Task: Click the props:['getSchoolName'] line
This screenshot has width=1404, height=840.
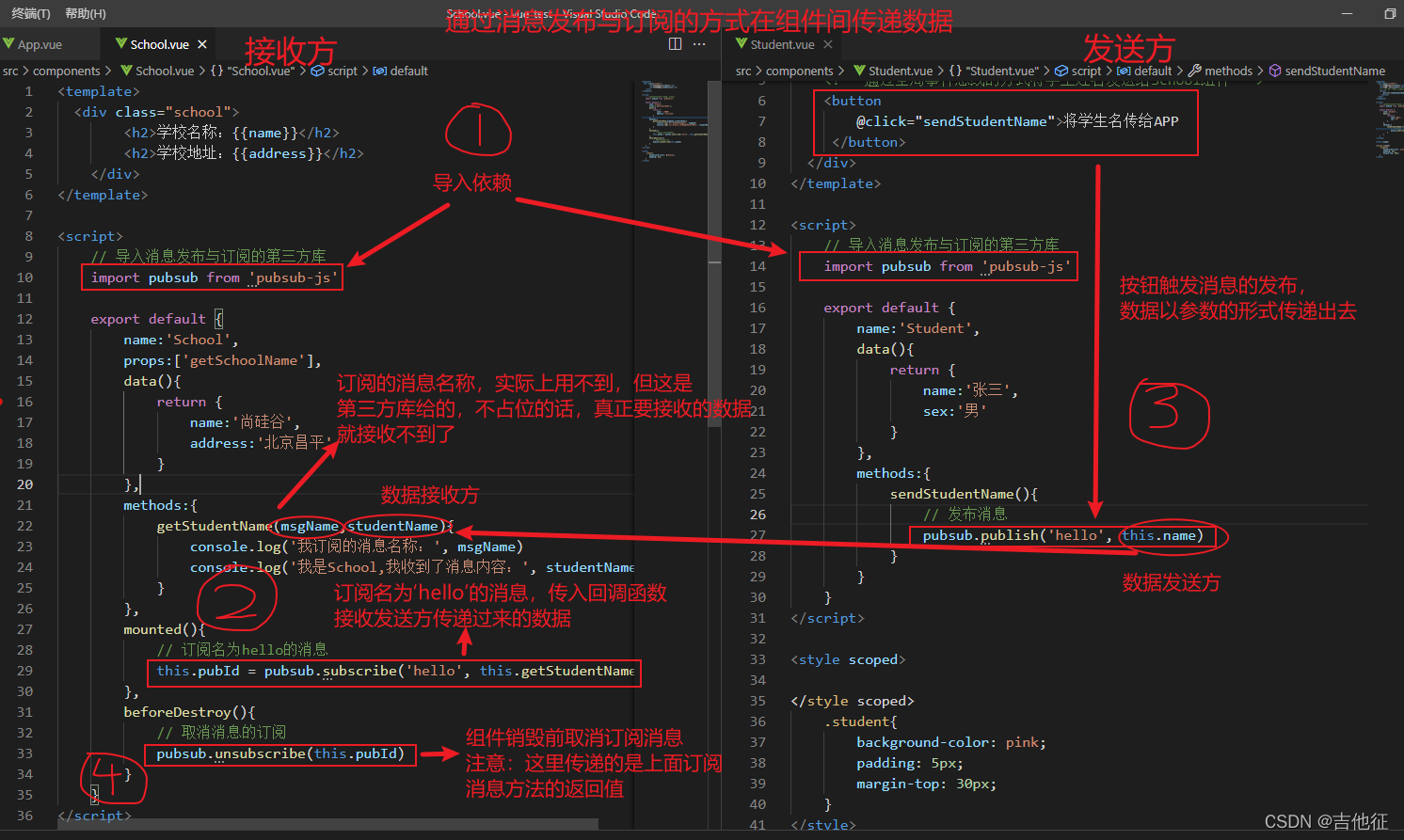Action: (222, 360)
